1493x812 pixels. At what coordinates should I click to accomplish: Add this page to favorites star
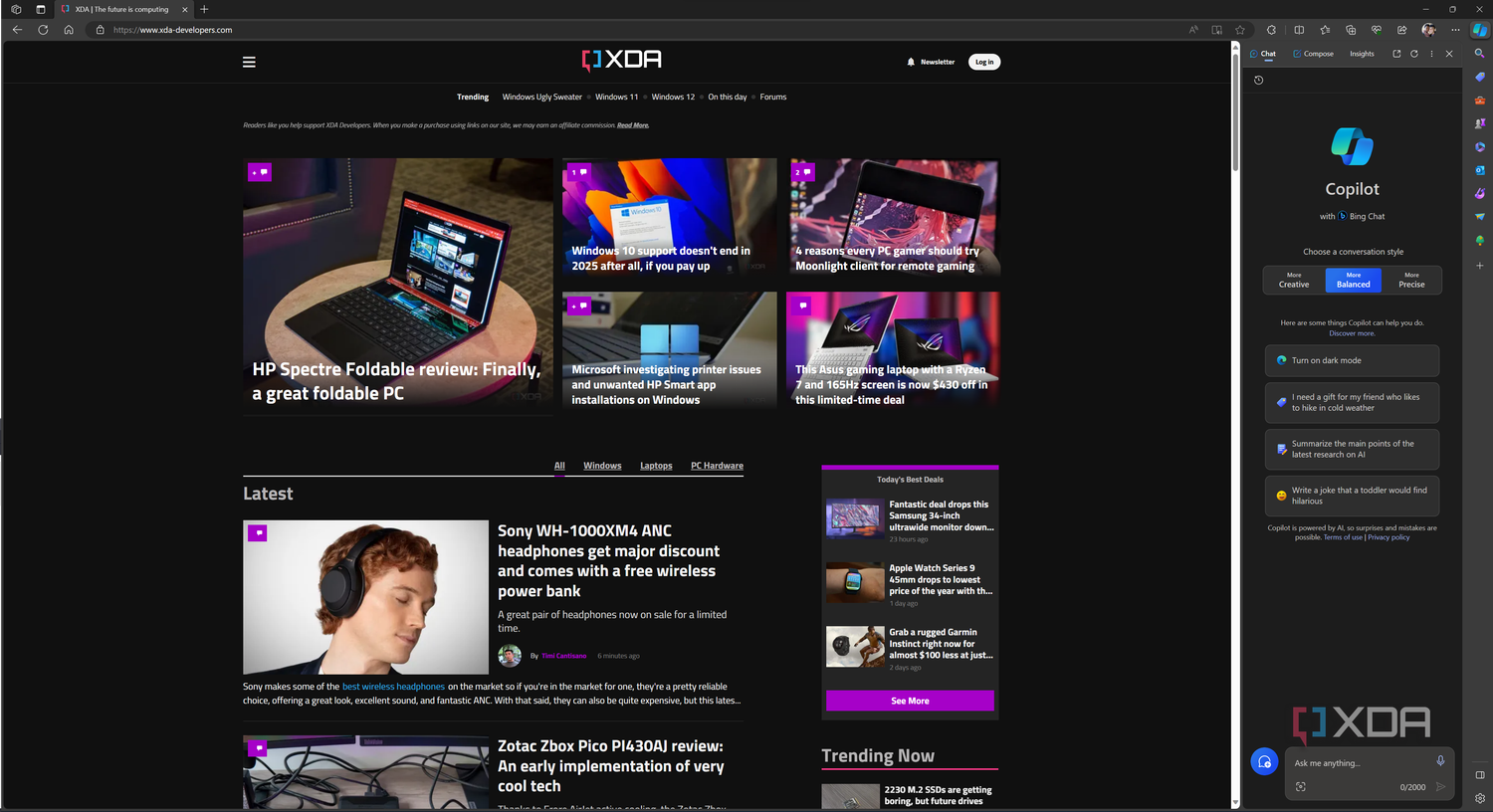pos(1240,30)
